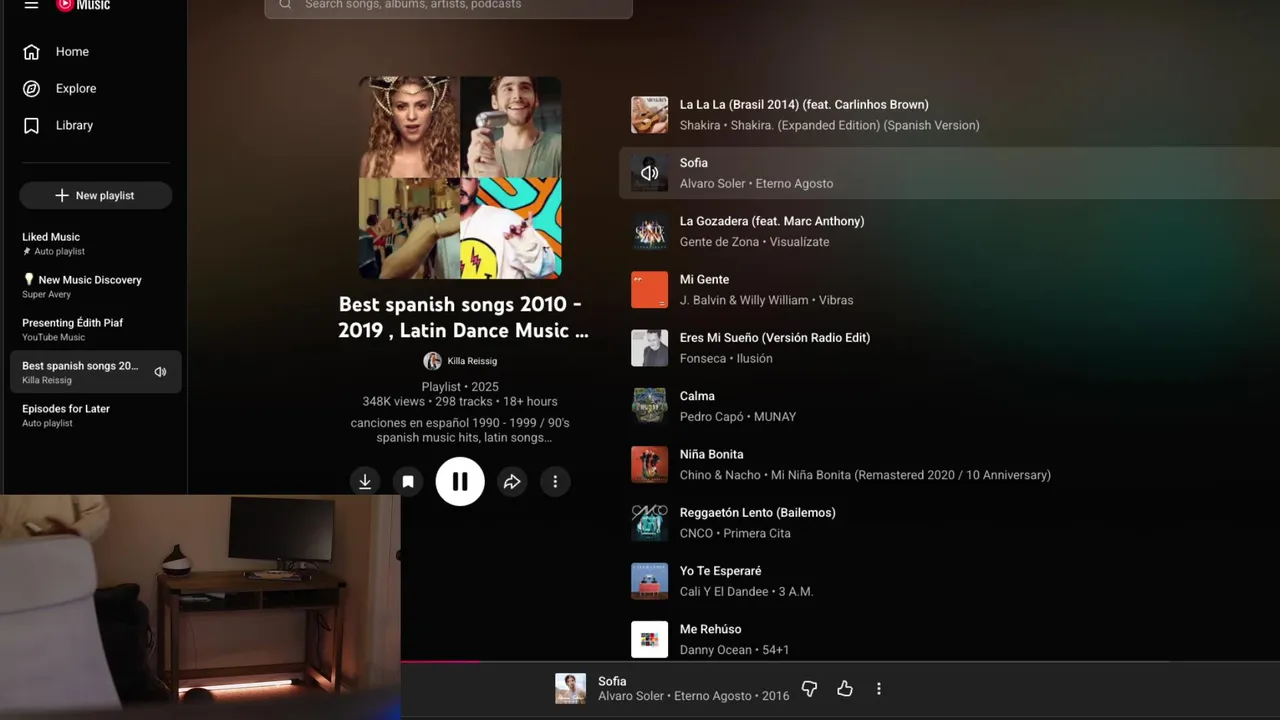Click Sofia now-playing speaker thumbnail
Viewport: 1280px width, 720px height.
[x=649, y=173]
